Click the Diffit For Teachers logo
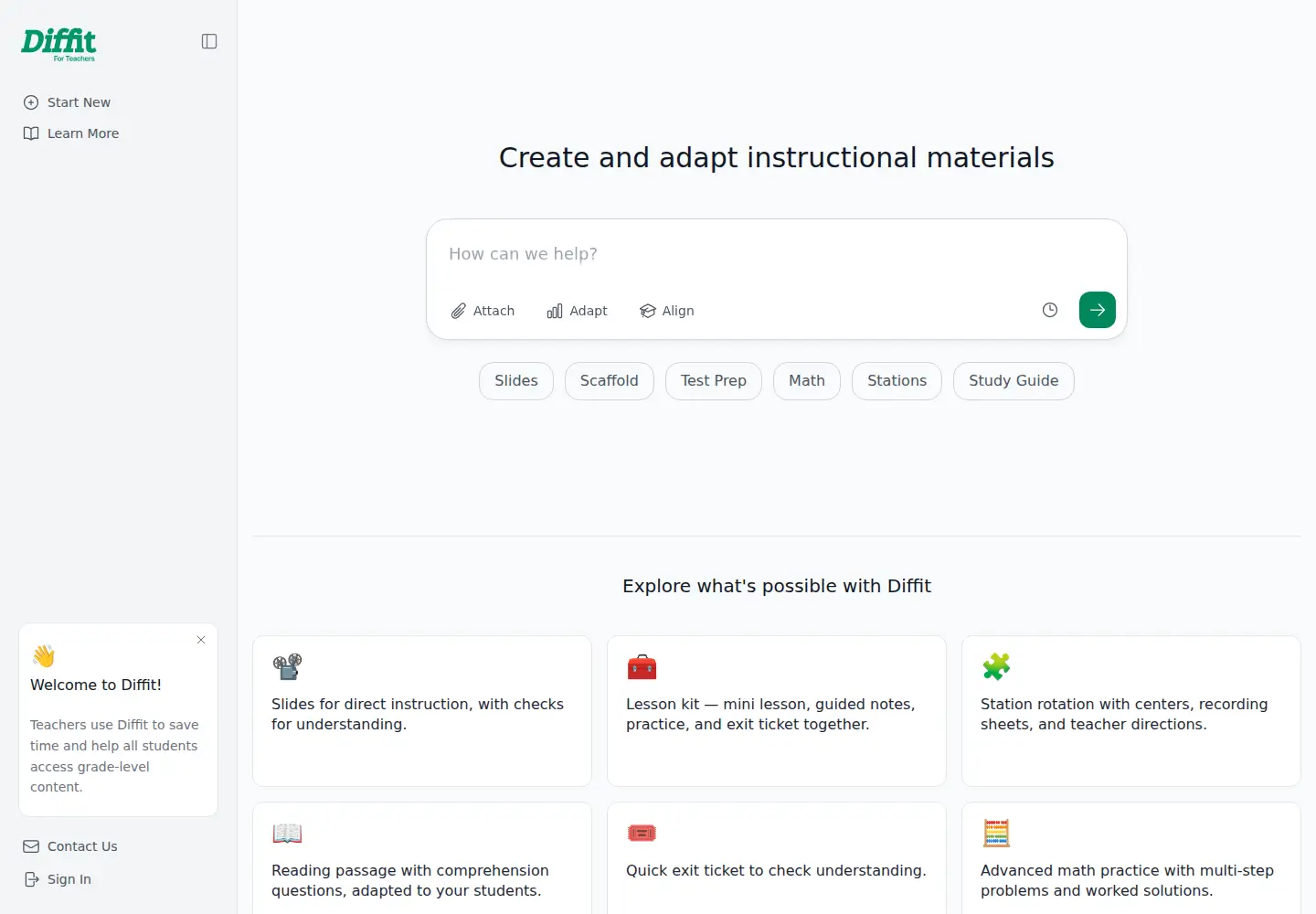 point(58,45)
